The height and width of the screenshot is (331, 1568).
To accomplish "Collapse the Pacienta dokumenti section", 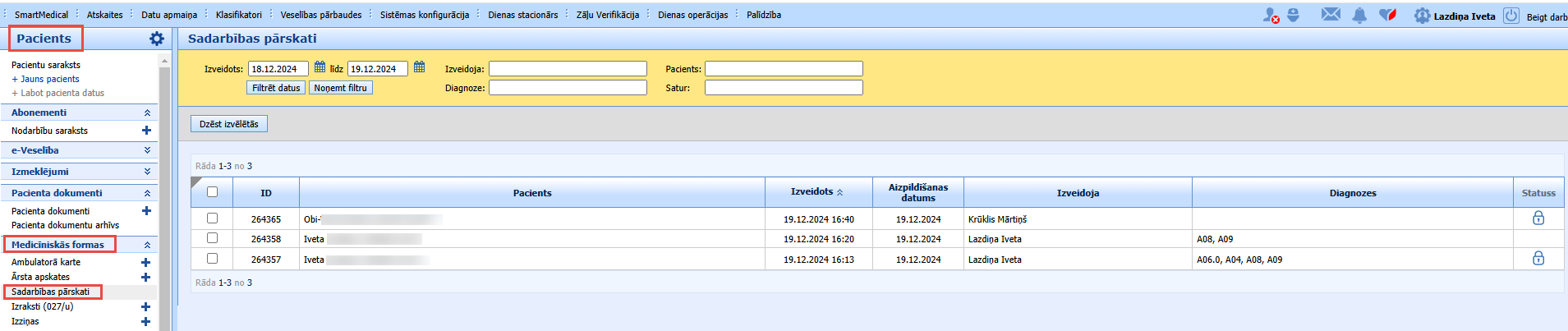I will (x=147, y=193).
